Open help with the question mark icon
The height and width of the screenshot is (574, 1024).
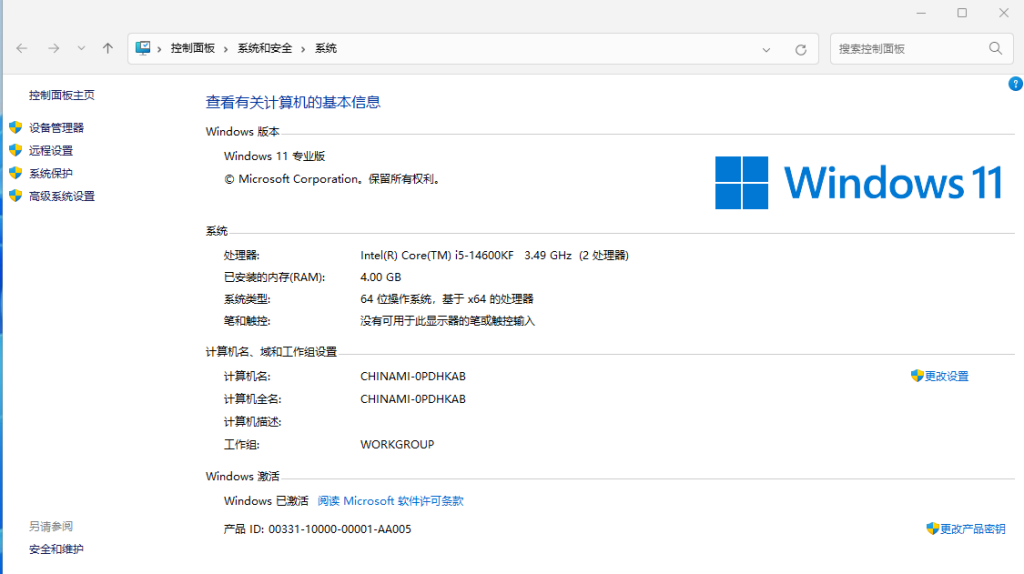[1016, 84]
